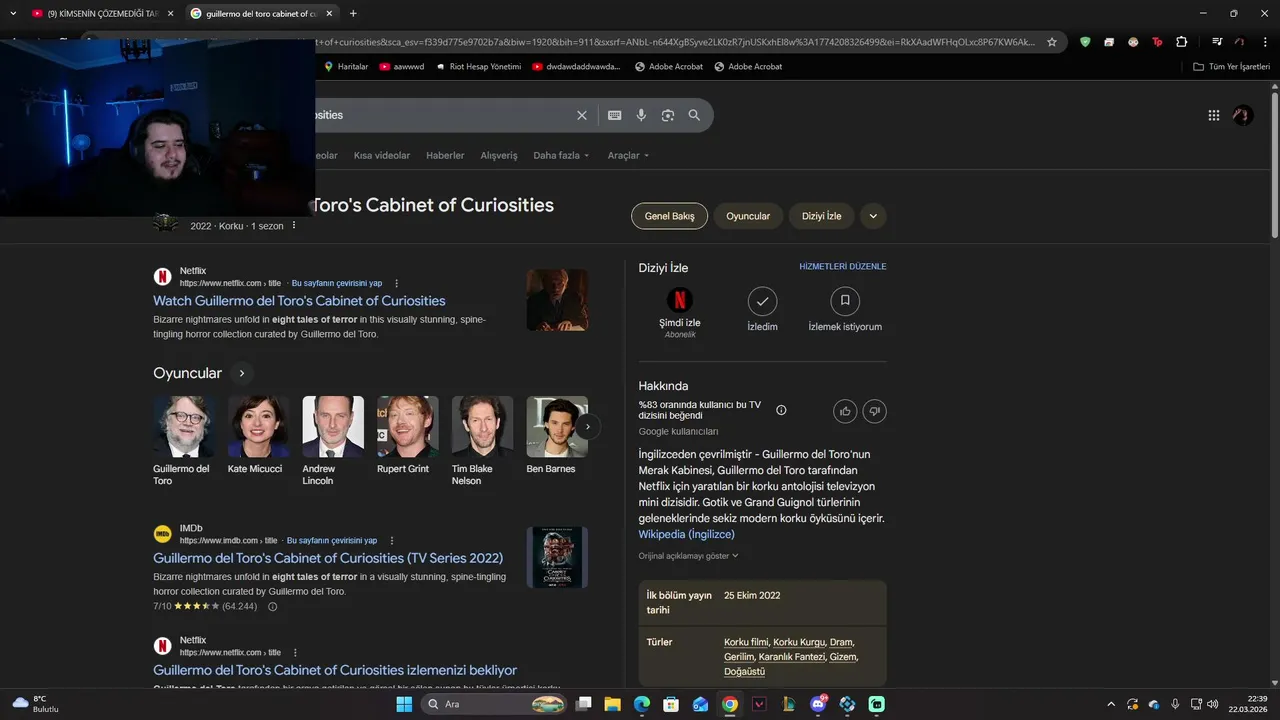Open the red Tp extension
Viewport: 1280px width, 720px height.
(x=1157, y=42)
